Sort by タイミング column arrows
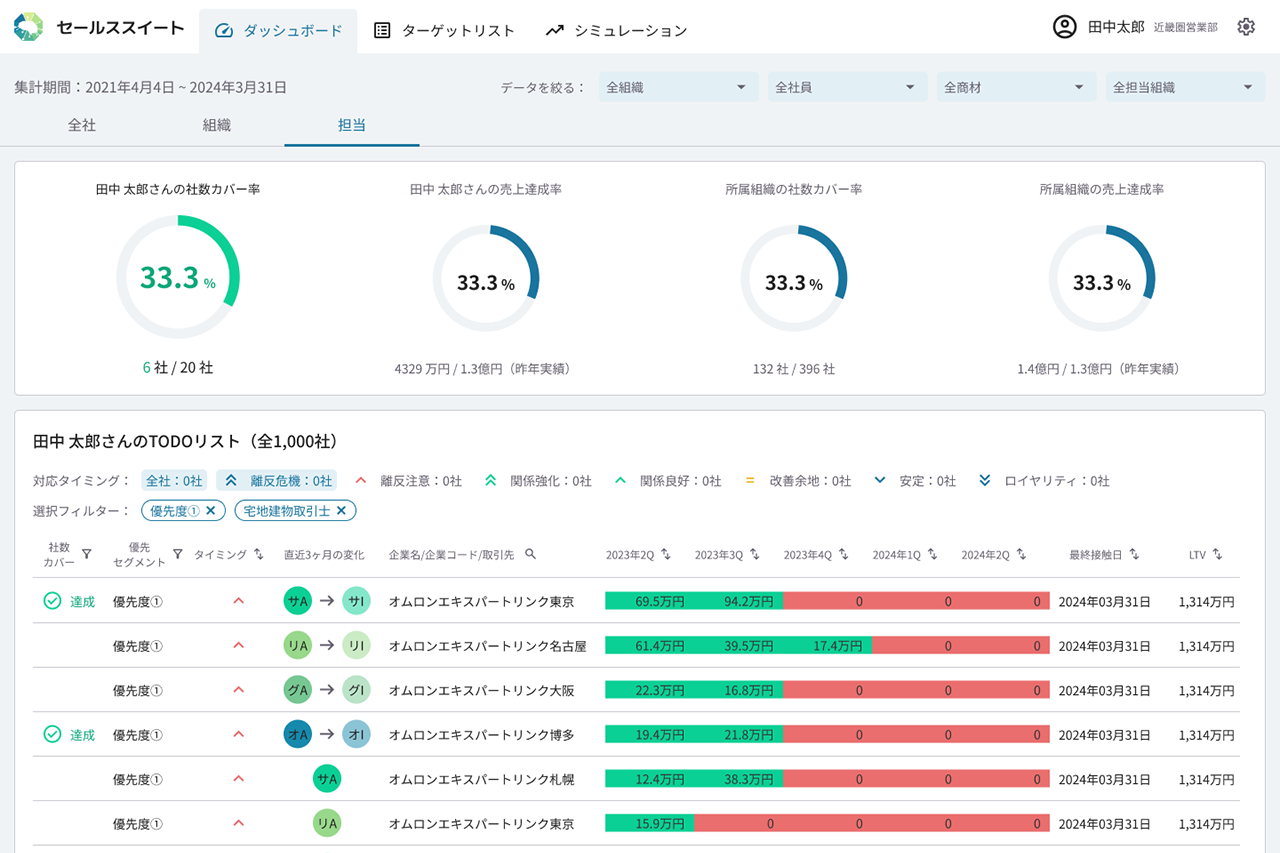The image size is (1280, 853). [259, 554]
